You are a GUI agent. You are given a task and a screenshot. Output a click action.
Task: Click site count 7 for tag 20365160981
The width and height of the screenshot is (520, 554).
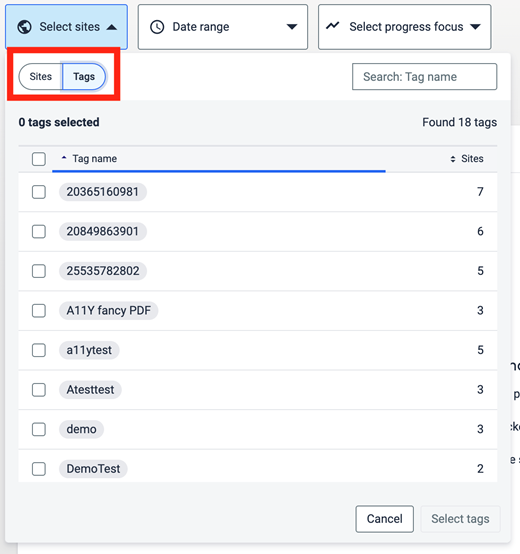click(480, 192)
